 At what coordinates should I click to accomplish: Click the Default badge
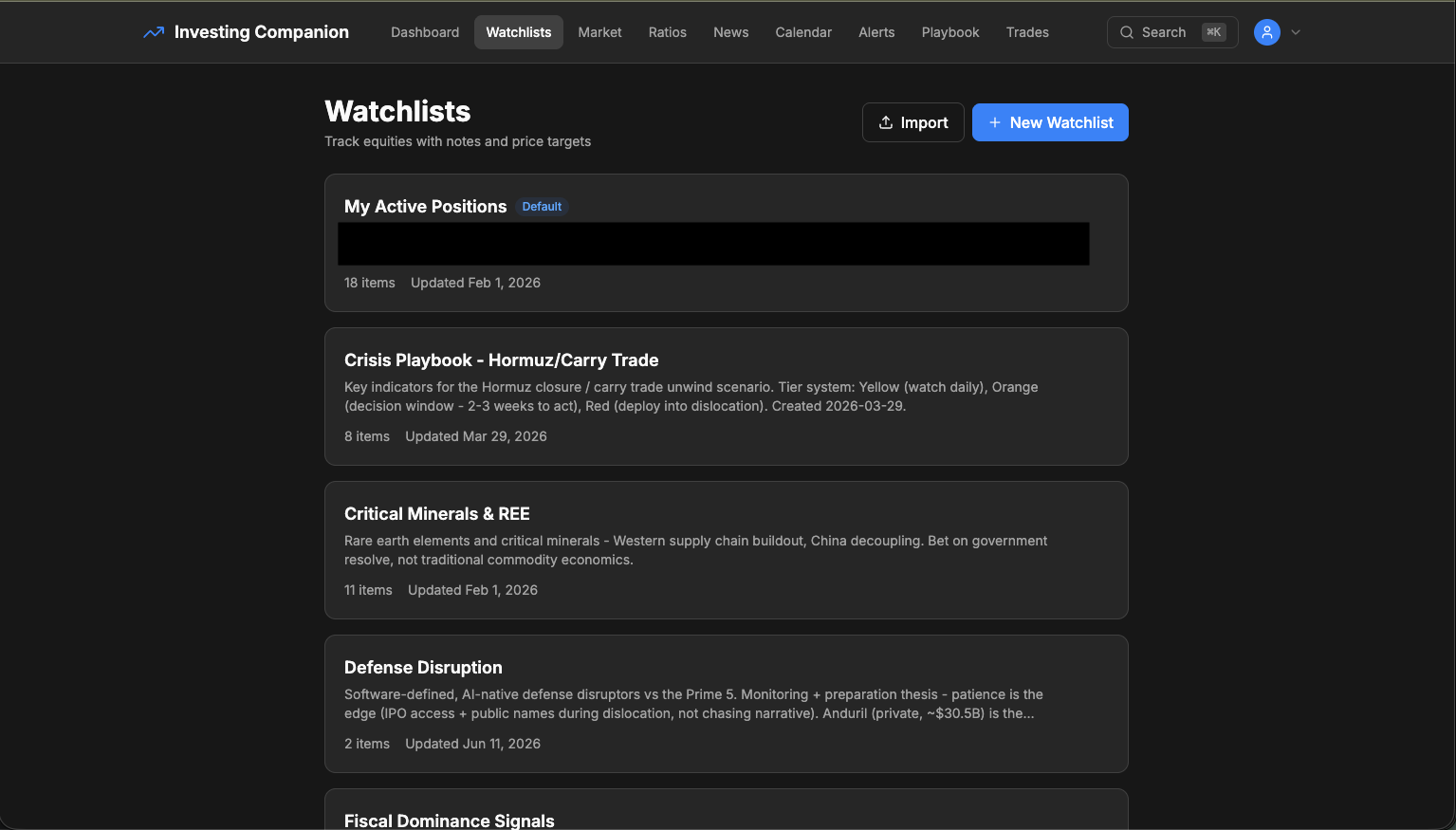[x=542, y=207]
